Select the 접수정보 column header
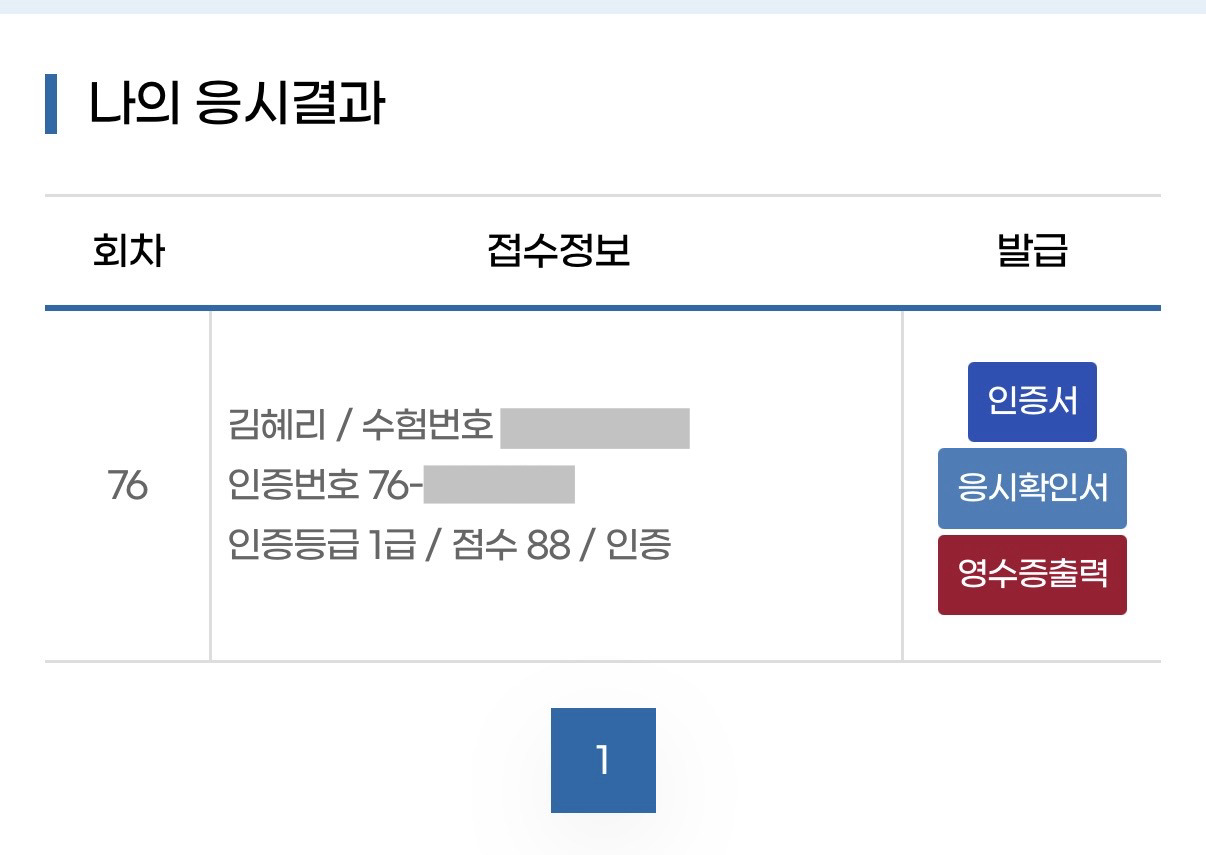This screenshot has height=855, width=1206. click(x=558, y=252)
